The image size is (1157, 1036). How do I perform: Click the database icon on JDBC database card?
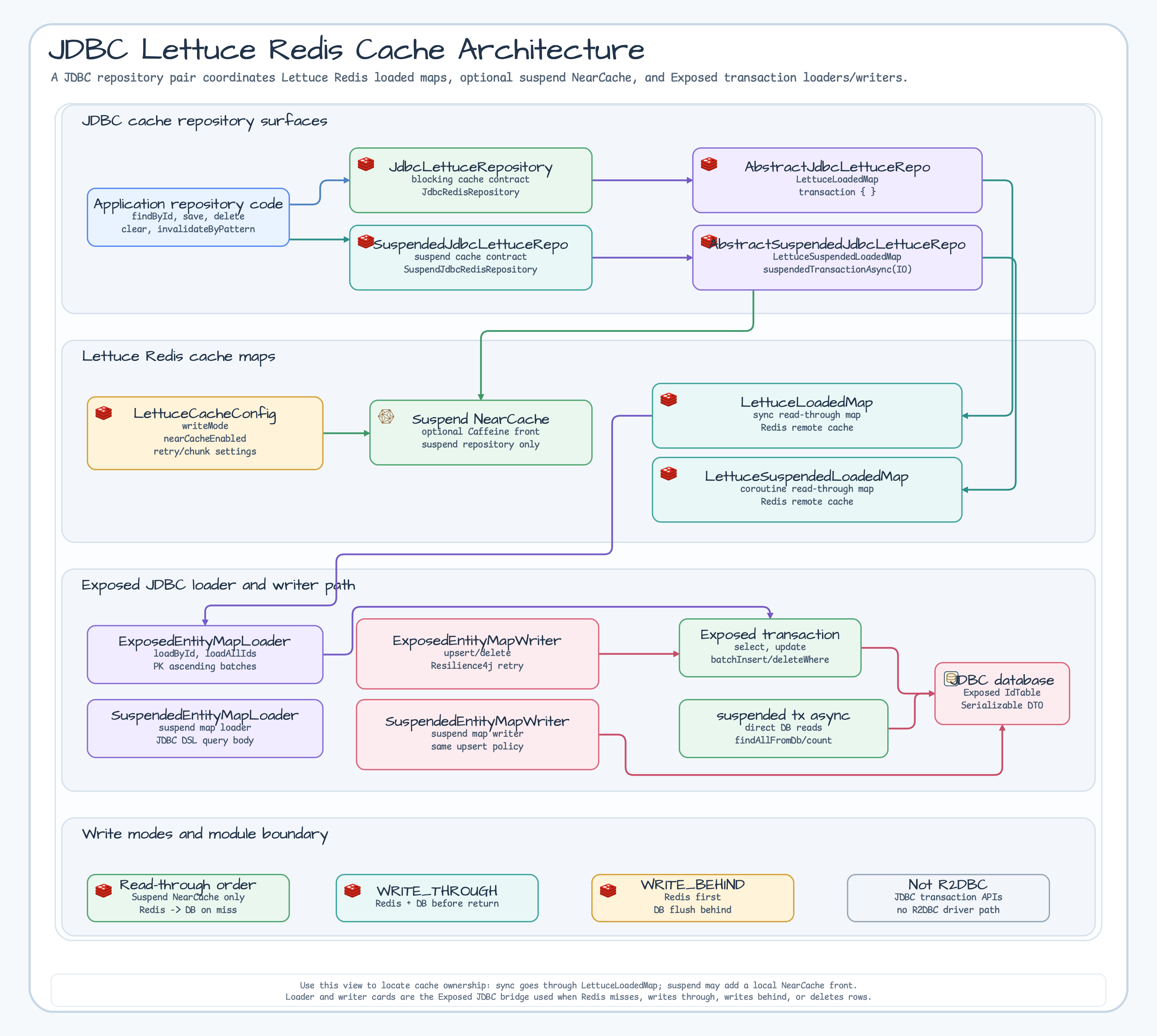pyautogui.click(x=951, y=678)
